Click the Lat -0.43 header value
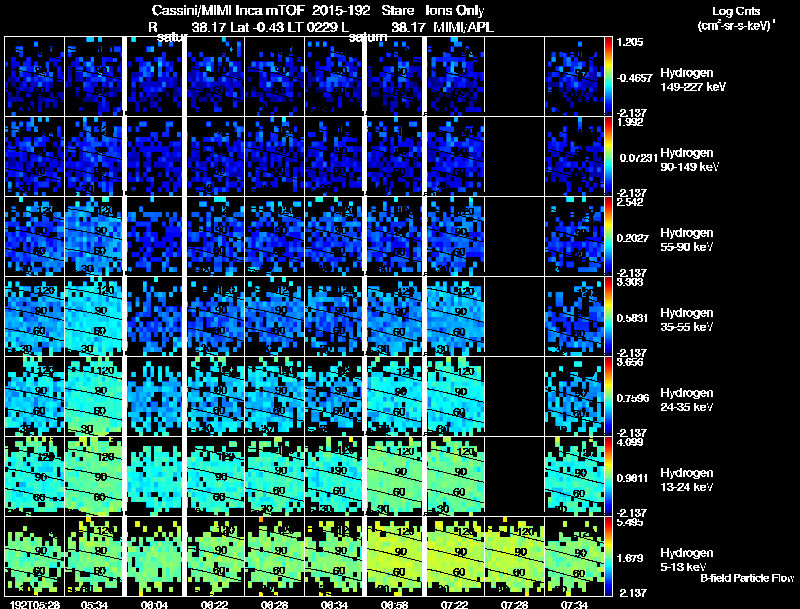Viewport: 800px width, 609px height. tap(258, 27)
